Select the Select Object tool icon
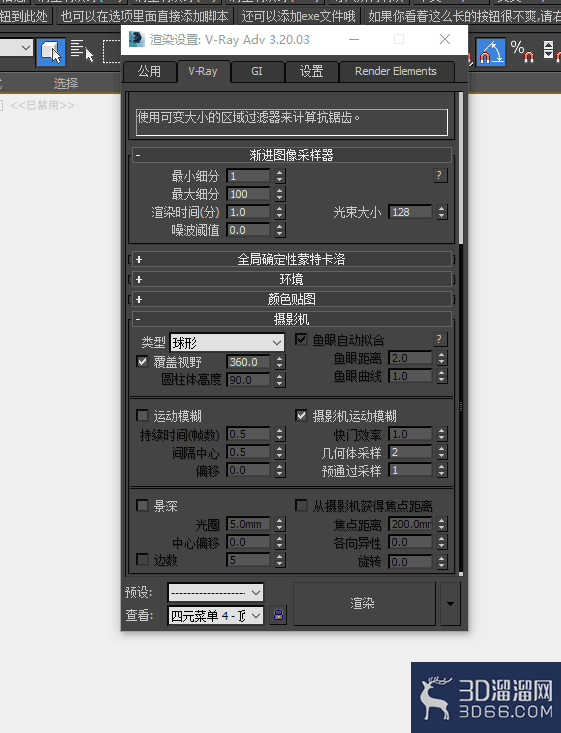The height and width of the screenshot is (733, 561). (50, 52)
